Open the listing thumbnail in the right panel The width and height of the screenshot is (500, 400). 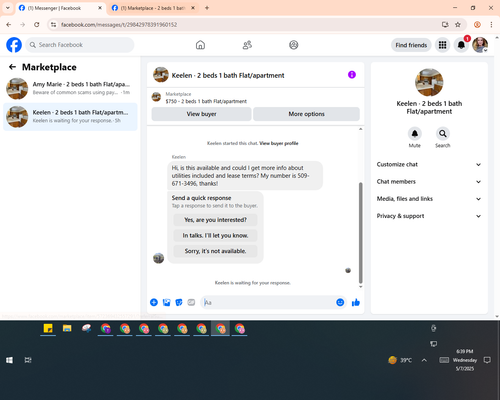429,82
